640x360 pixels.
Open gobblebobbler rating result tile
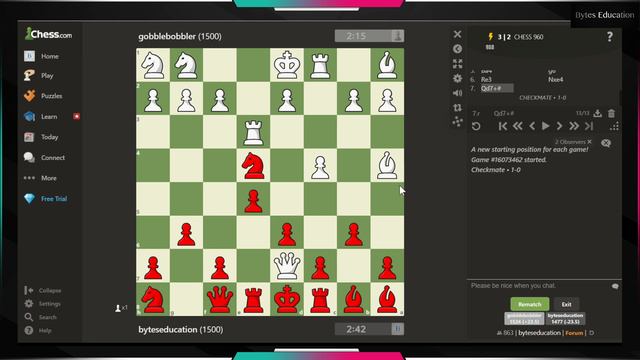[x=524, y=319]
